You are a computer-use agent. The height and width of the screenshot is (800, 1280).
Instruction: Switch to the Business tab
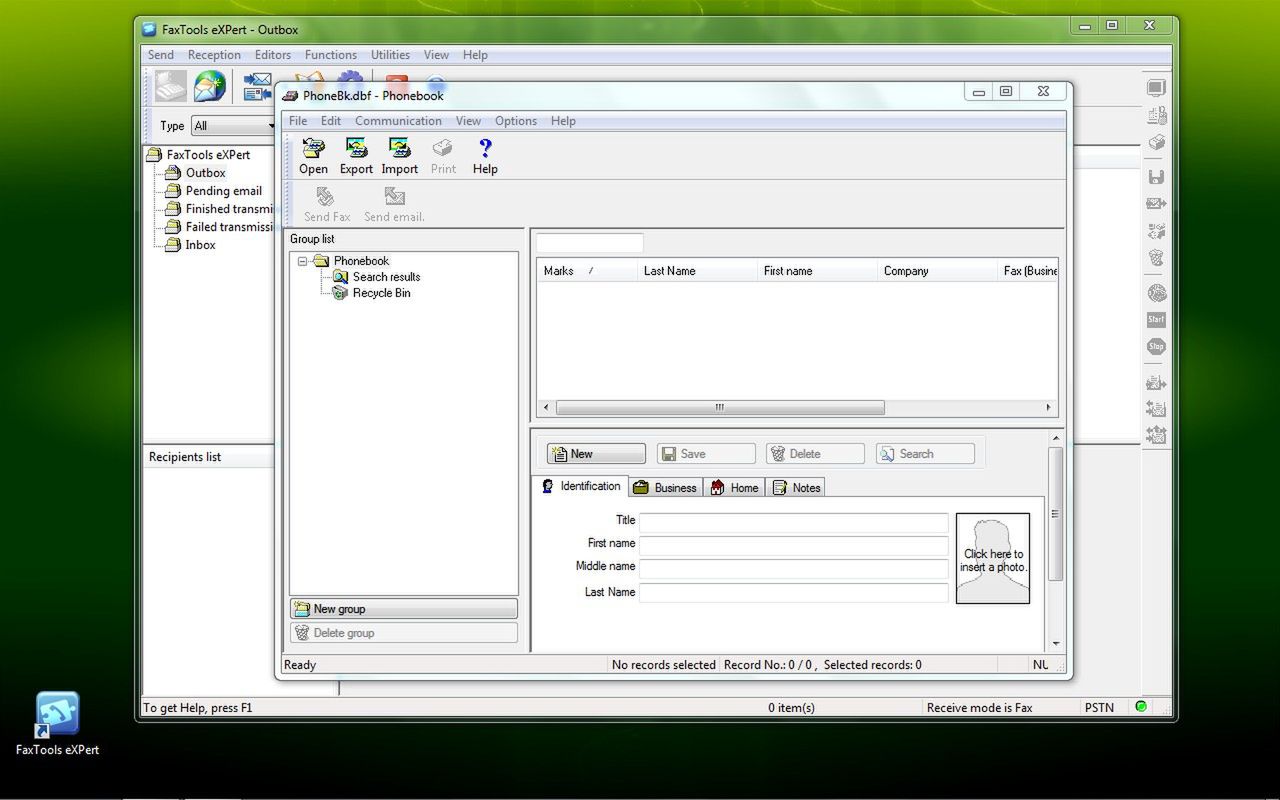click(665, 487)
